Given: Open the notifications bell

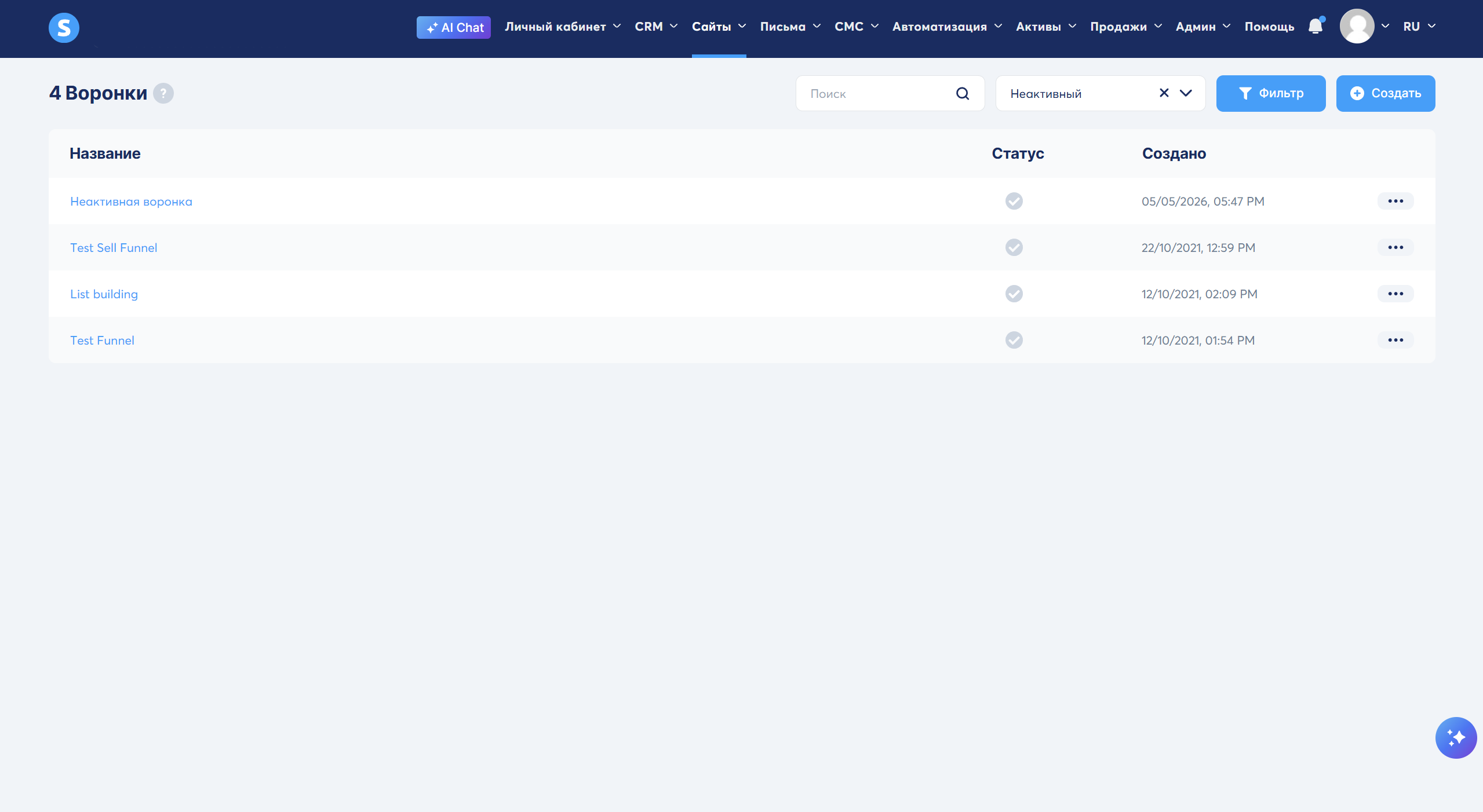Looking at the screenshot, I should pyautogui.click(x=1316, y=26).
